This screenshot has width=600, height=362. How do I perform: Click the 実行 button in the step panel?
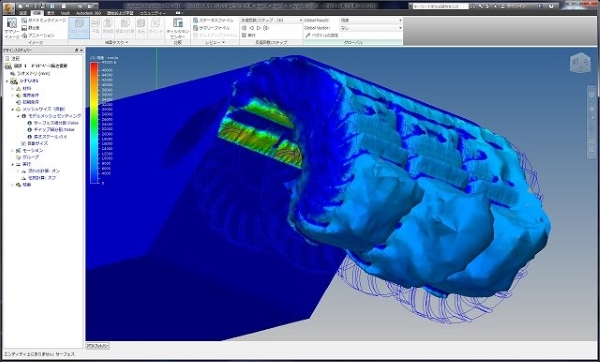[249, 35]
